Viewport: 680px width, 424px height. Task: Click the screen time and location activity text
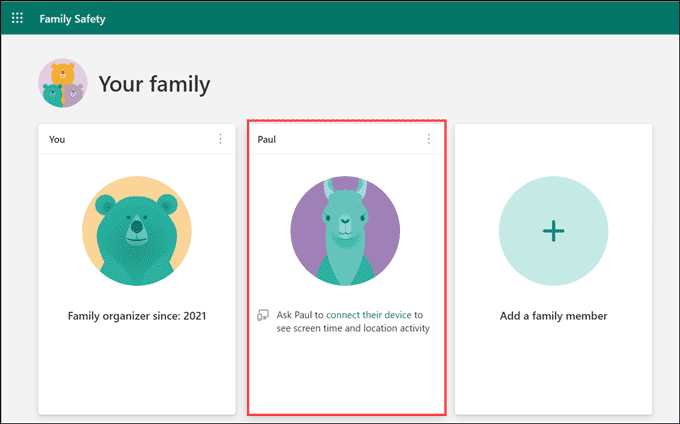(353, 328)
